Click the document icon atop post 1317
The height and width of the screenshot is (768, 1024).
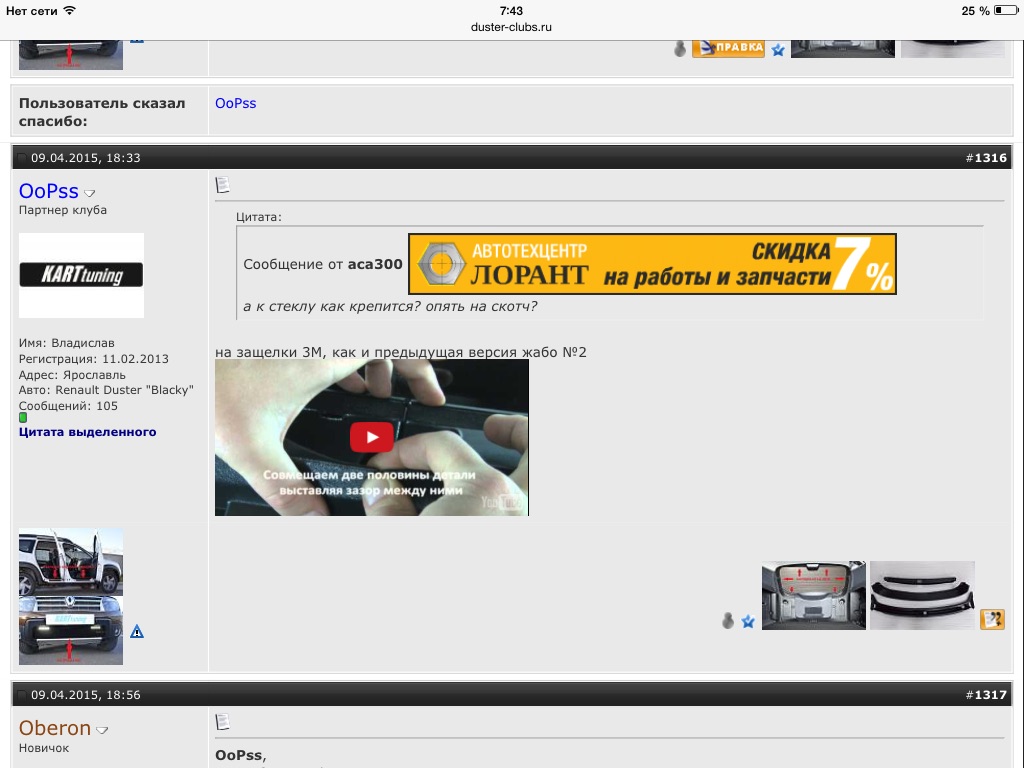coord(223,721)
